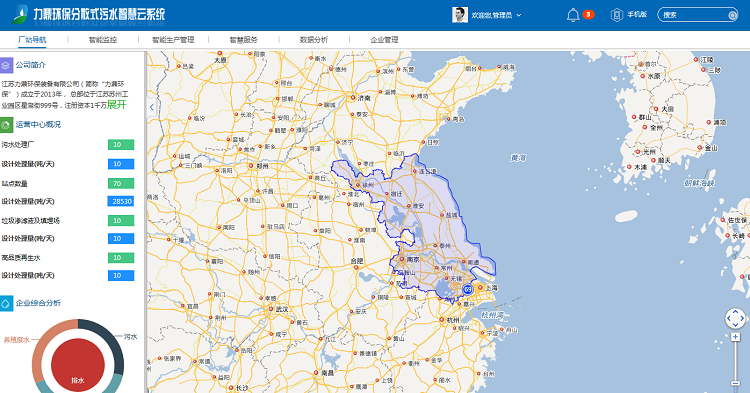Screen dimensions: 750x393
Task: Click the admin user avatar
Action: pos(460,15)
